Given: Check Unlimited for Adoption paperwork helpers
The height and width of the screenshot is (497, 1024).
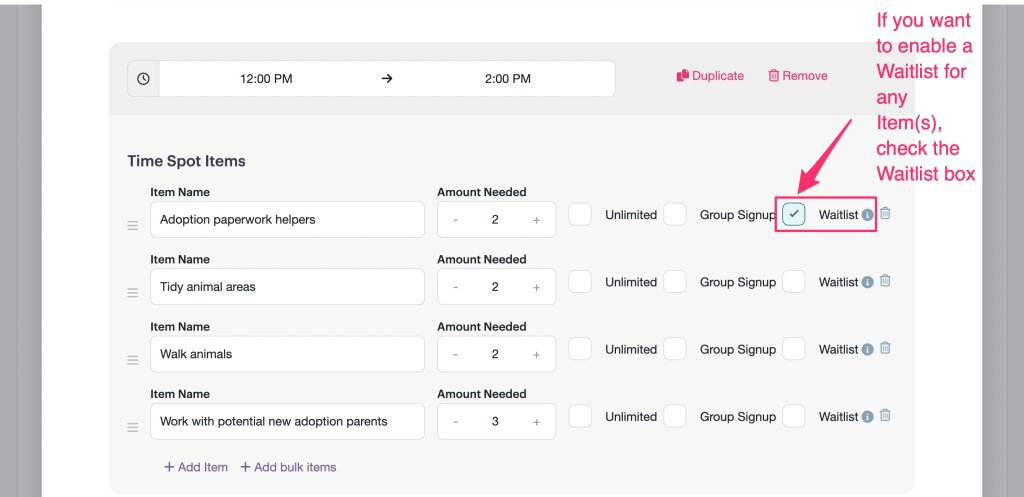Looking at the screenshot, I should point(580,214).
